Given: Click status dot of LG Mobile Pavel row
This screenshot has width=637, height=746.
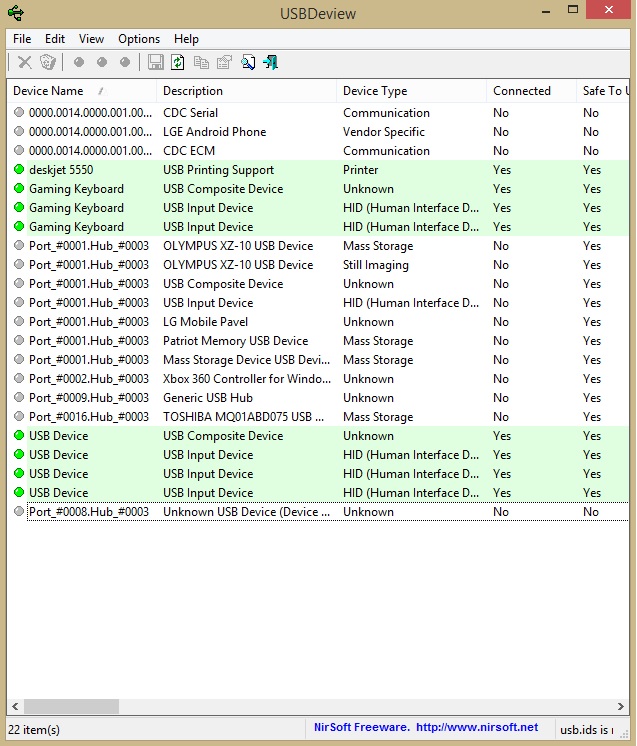Looking at the screenshot, I should 19,321.
